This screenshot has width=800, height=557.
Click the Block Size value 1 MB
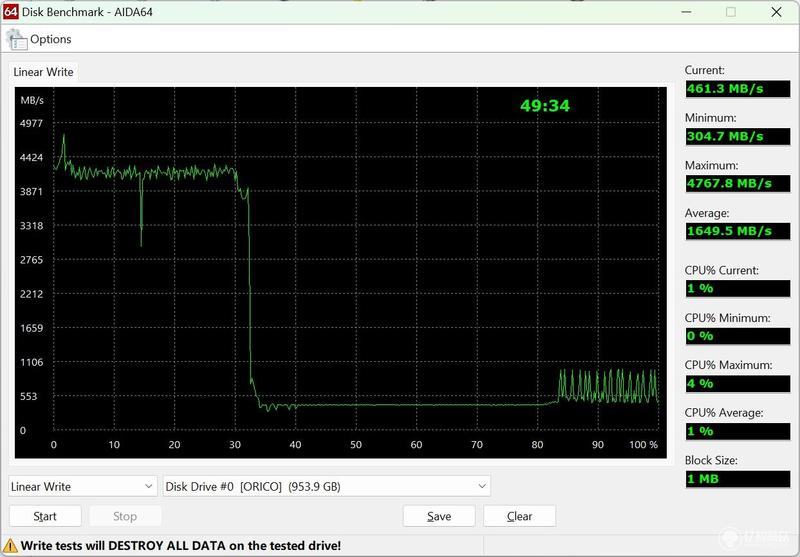(738, 479)
